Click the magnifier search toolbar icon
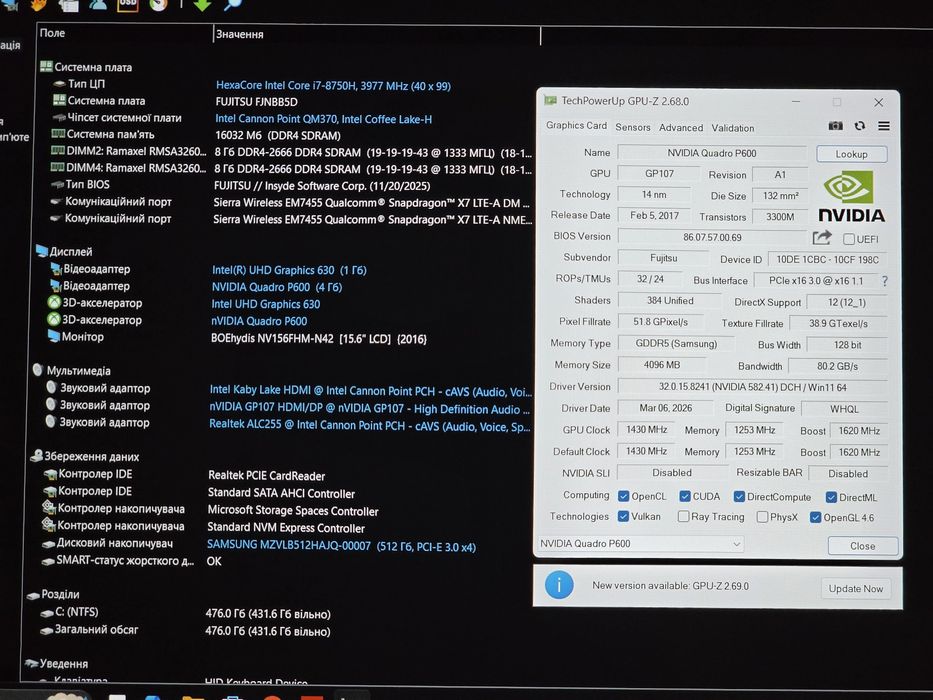This screenshot has height=700, width=933. (x=233, y=4)
